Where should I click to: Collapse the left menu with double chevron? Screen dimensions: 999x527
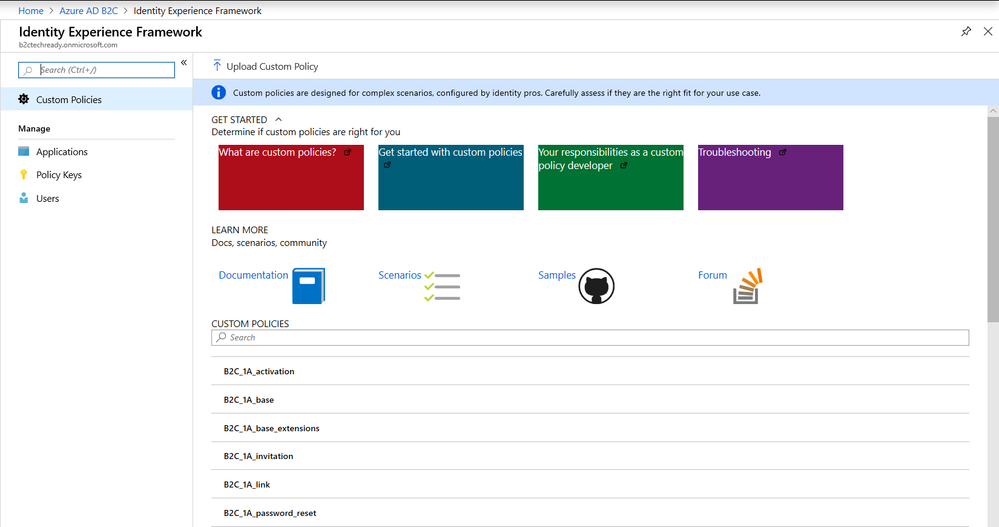click(183, 62)
